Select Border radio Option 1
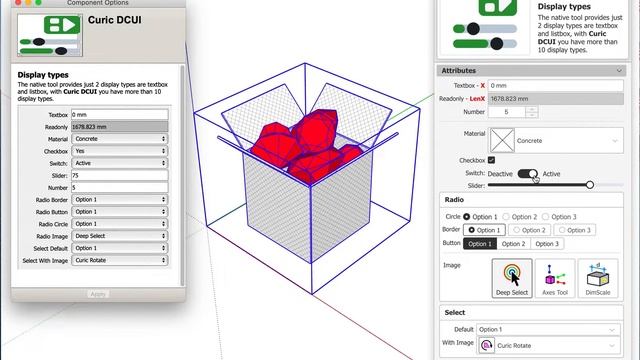640x360 pixels. coord(484,230)
